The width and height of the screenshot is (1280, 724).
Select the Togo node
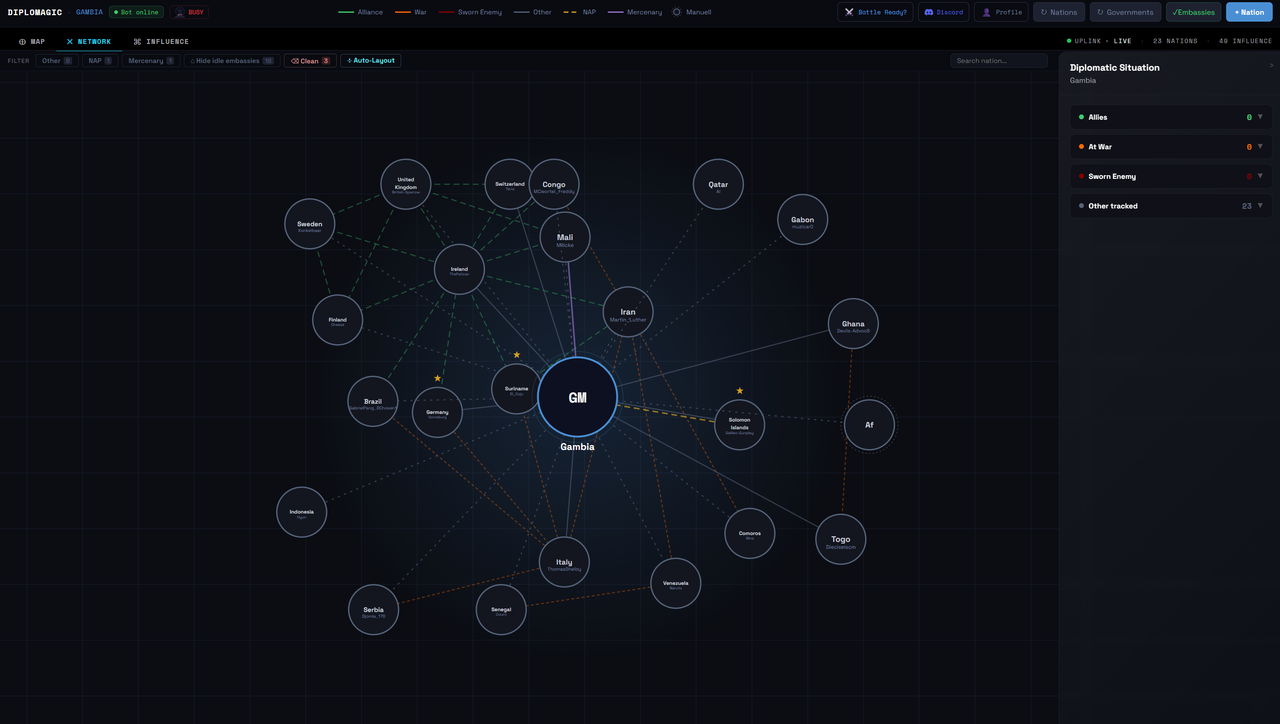841,540
